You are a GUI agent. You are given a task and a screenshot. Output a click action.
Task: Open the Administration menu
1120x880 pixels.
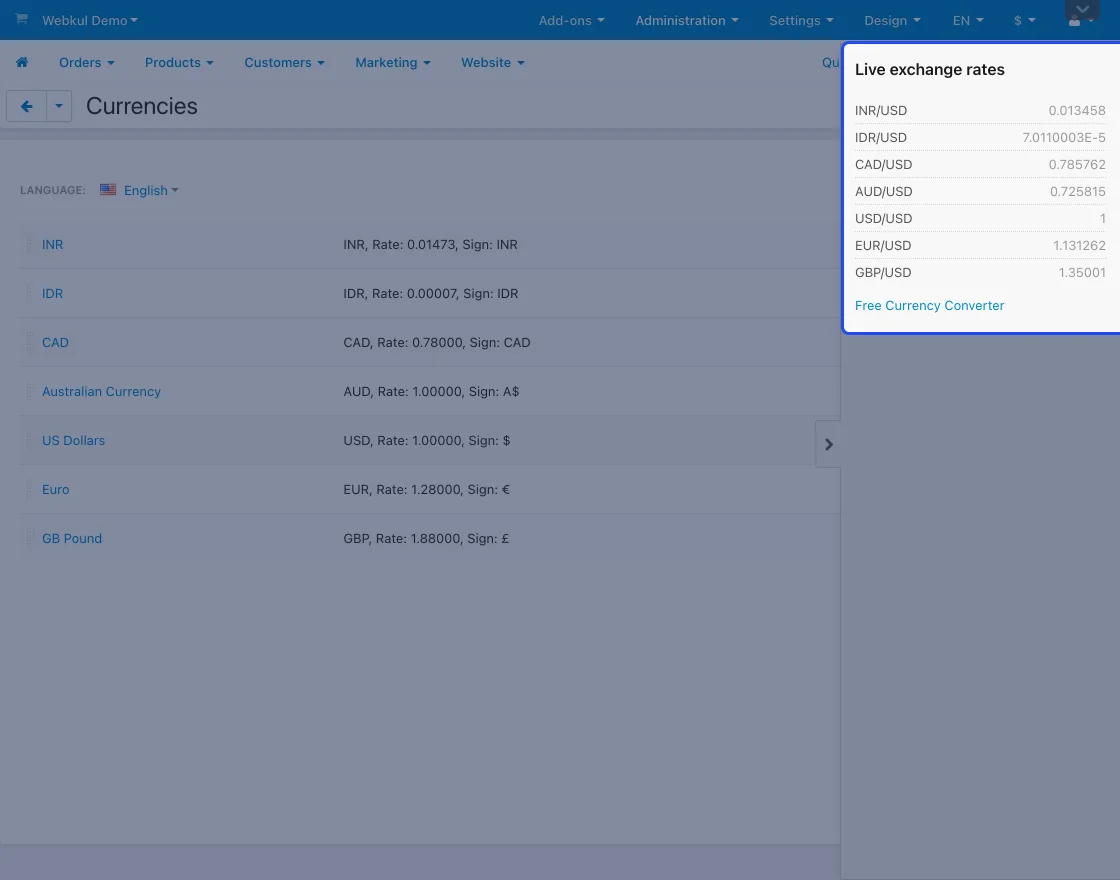pos(687,20)
